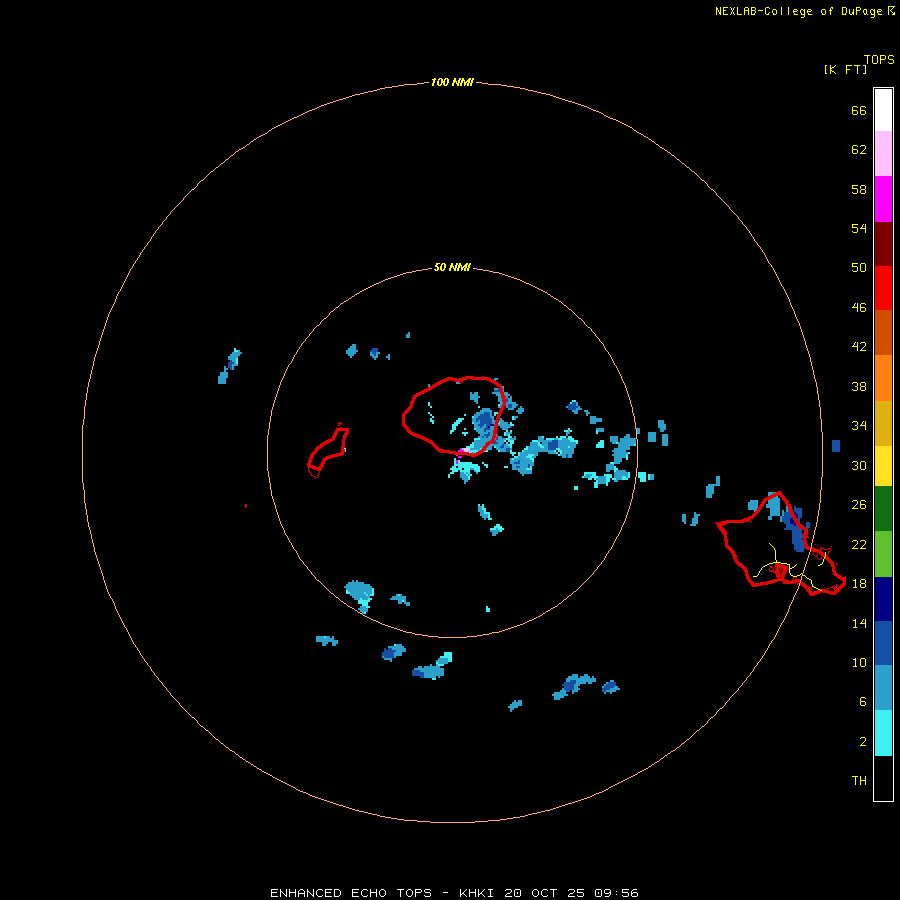Image resolution: width=900 pixels, height=900 pixels.
Task: Click the magenta 58 kft legend swatch
Action: tap(883, 199)
